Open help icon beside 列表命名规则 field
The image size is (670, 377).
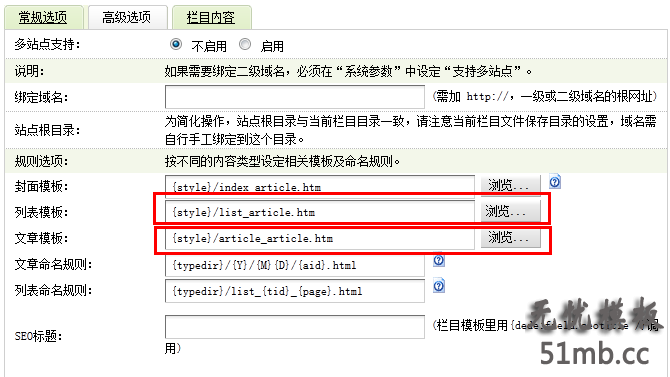[x=439, y=286]
